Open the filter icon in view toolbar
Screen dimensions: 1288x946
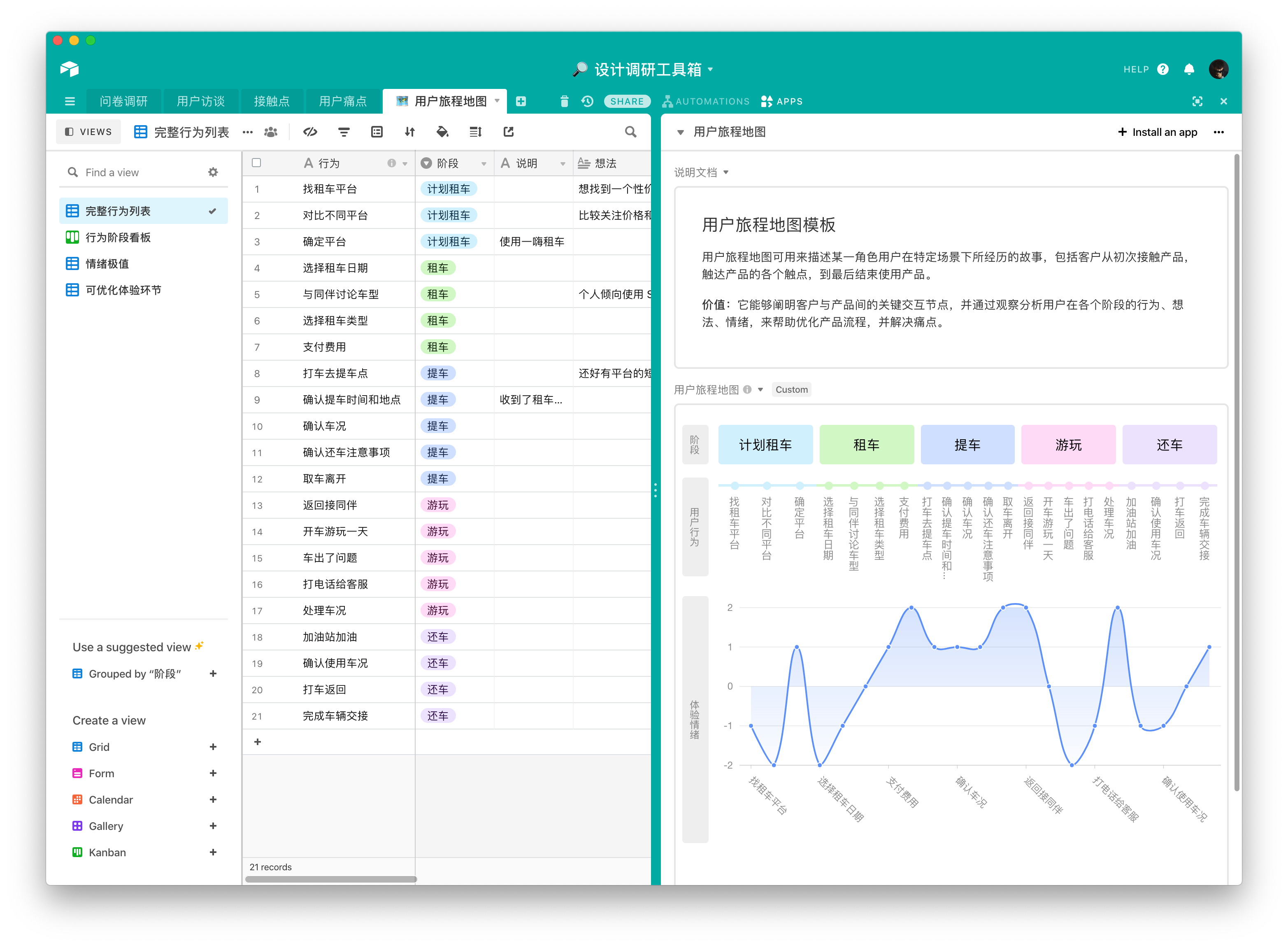[x=344, y=132]
